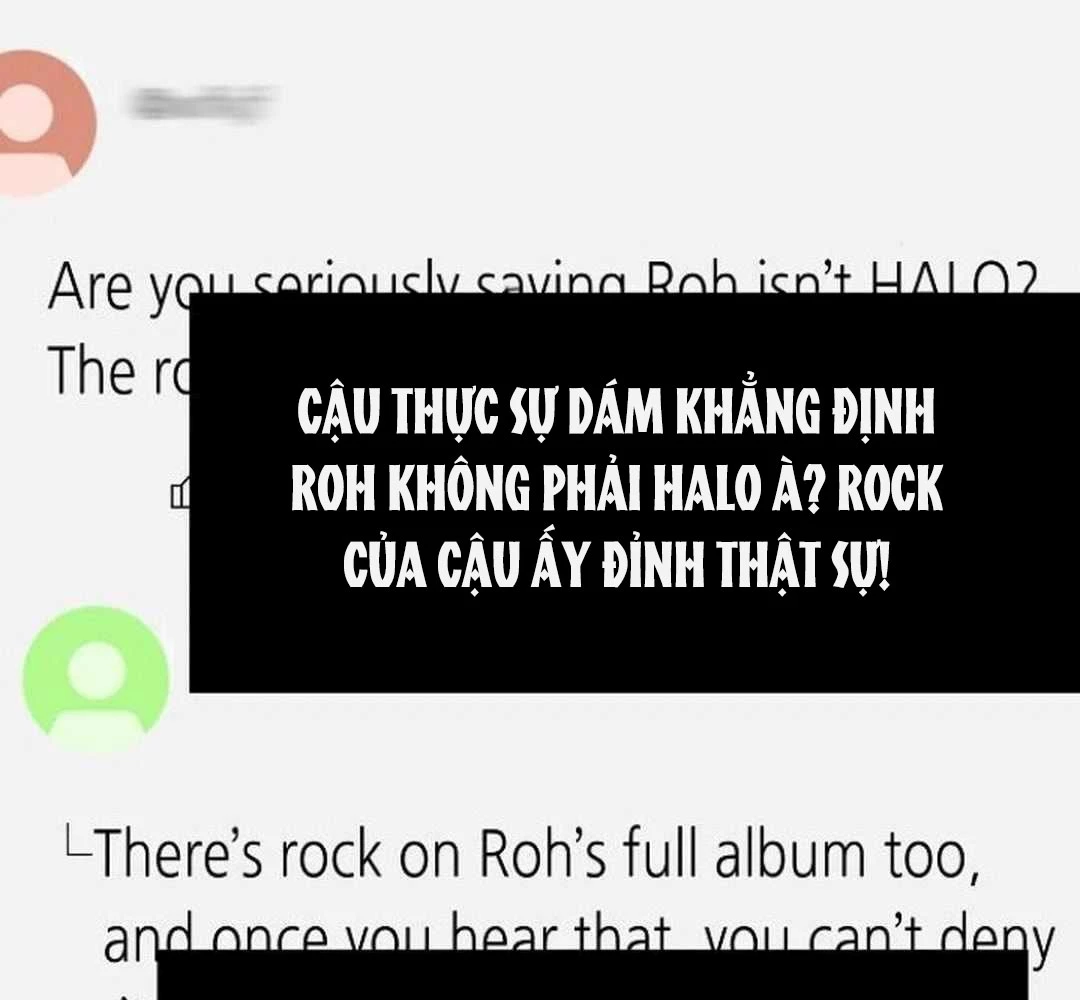1080x1000 pixels.
Task: Select the 'CẬU THỰC SỰ DÁM KHẲNG ĐỊNH' caption line
Action: pos(616,413)
